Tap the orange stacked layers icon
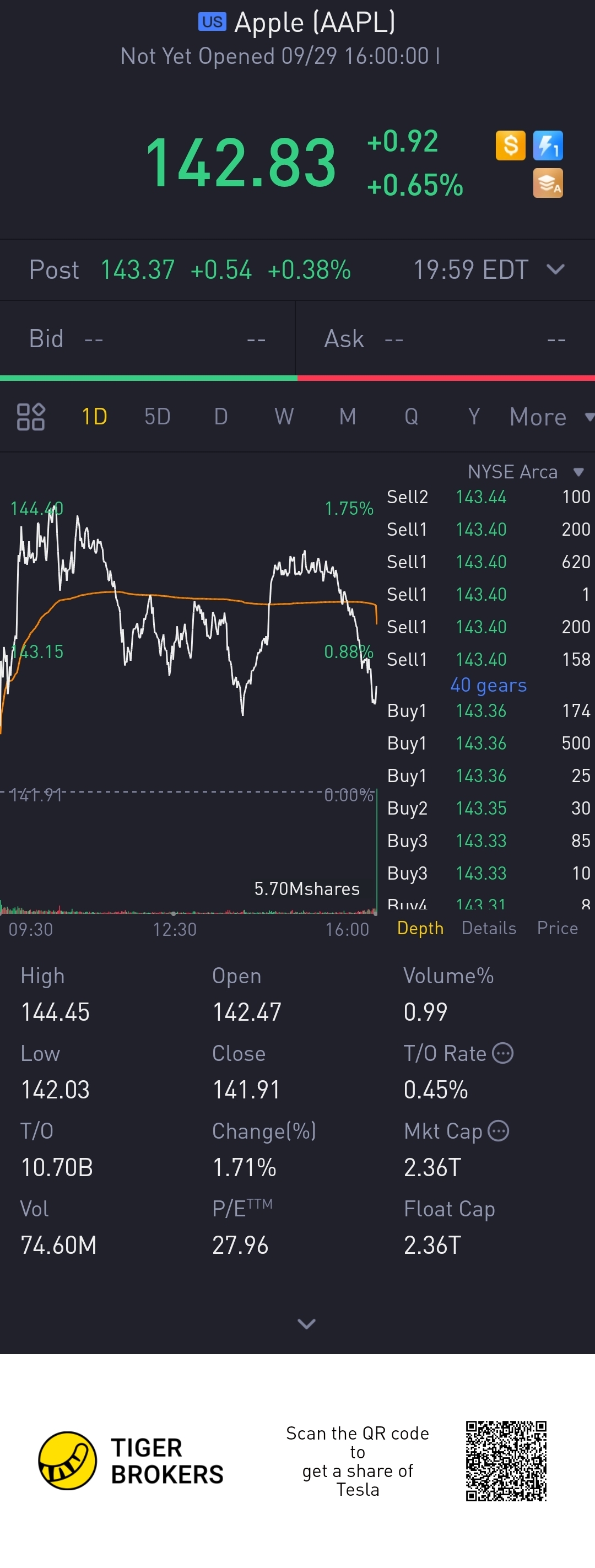The width and height of the screenshot is (595, 1568). 548,183
